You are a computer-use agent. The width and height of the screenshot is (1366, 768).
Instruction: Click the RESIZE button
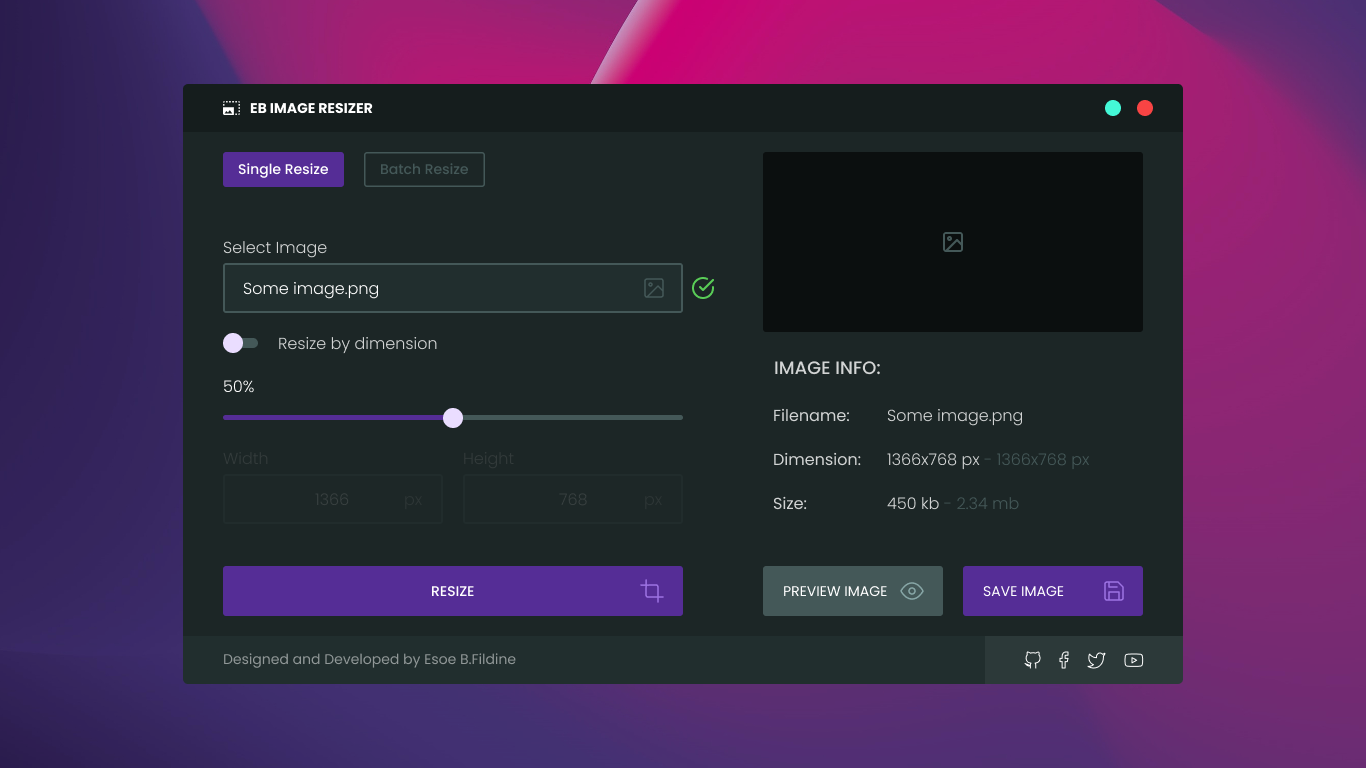453,591
